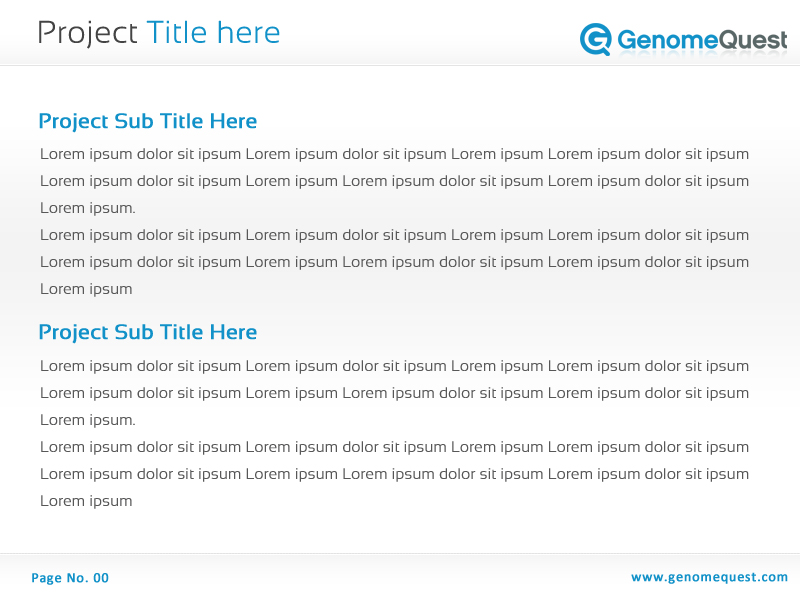
Task: Click the first text line under the second subtitle
Action: (x=394, y=366)
